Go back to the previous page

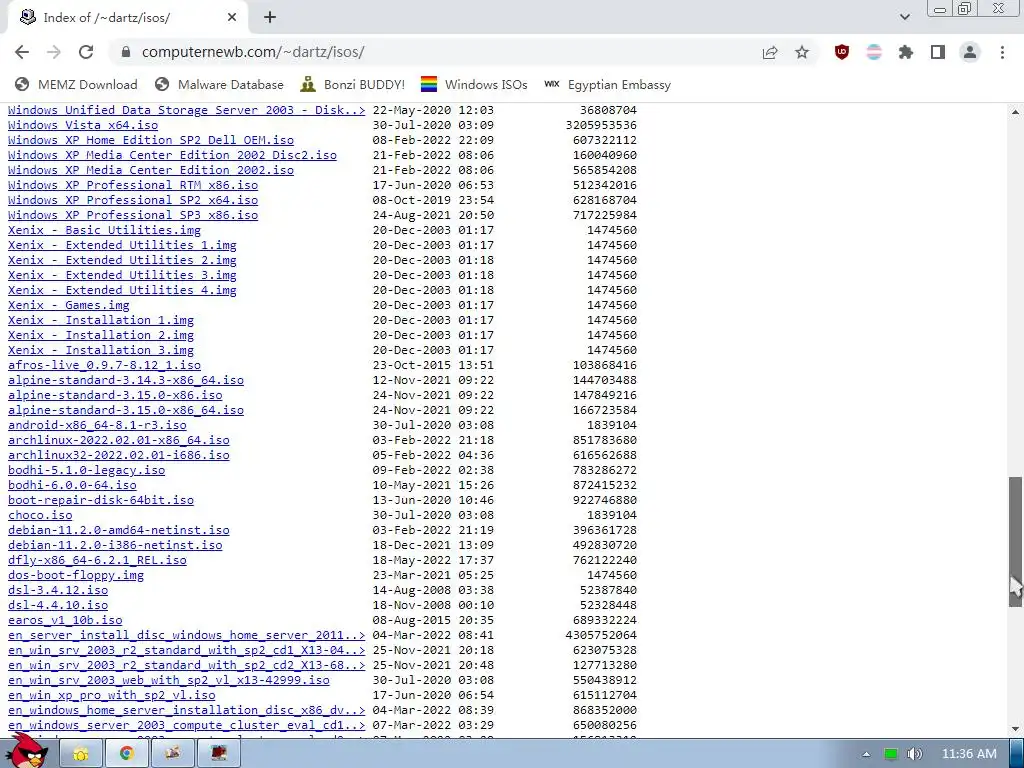click(x=22, y=52)
